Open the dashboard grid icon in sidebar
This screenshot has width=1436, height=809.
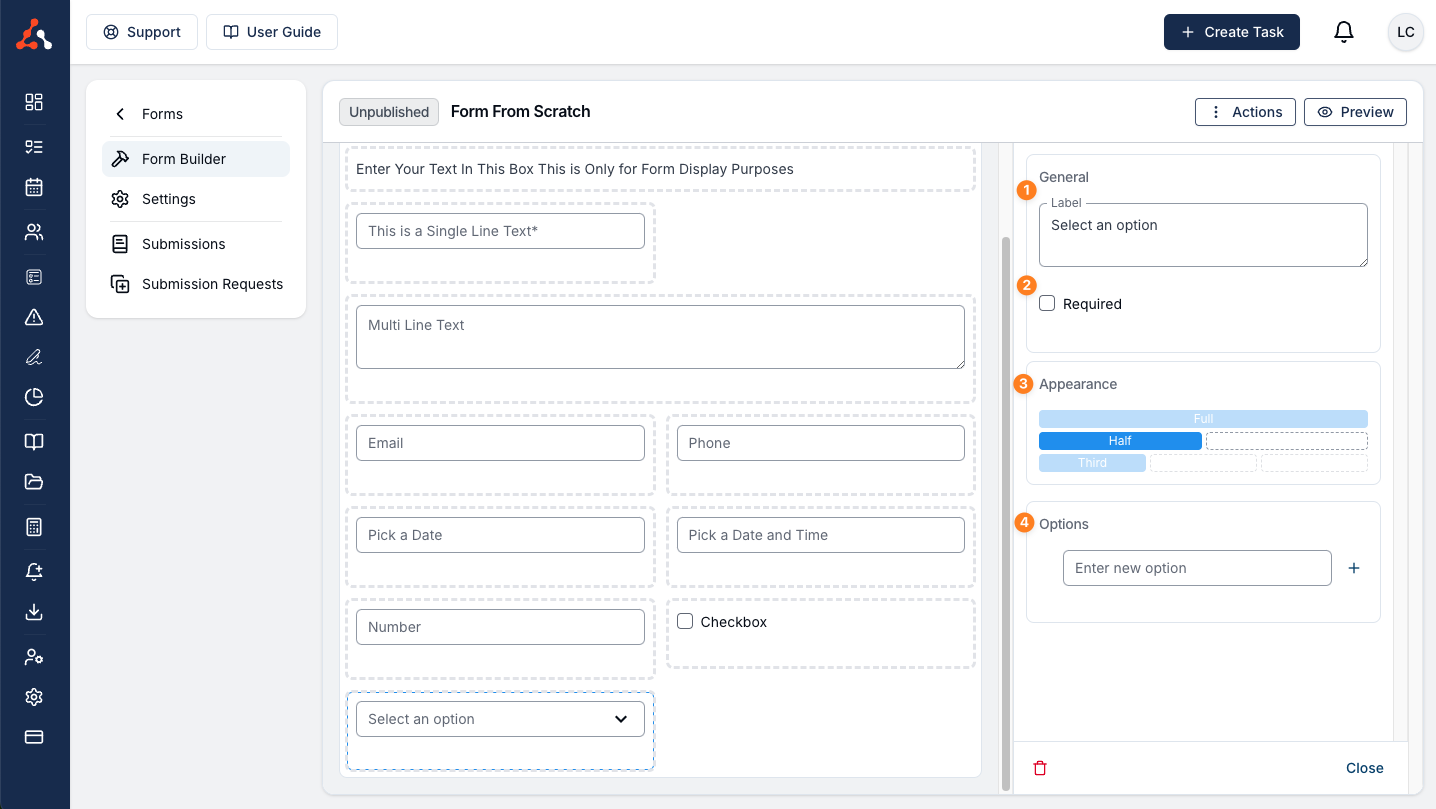(x=34, y=102)
